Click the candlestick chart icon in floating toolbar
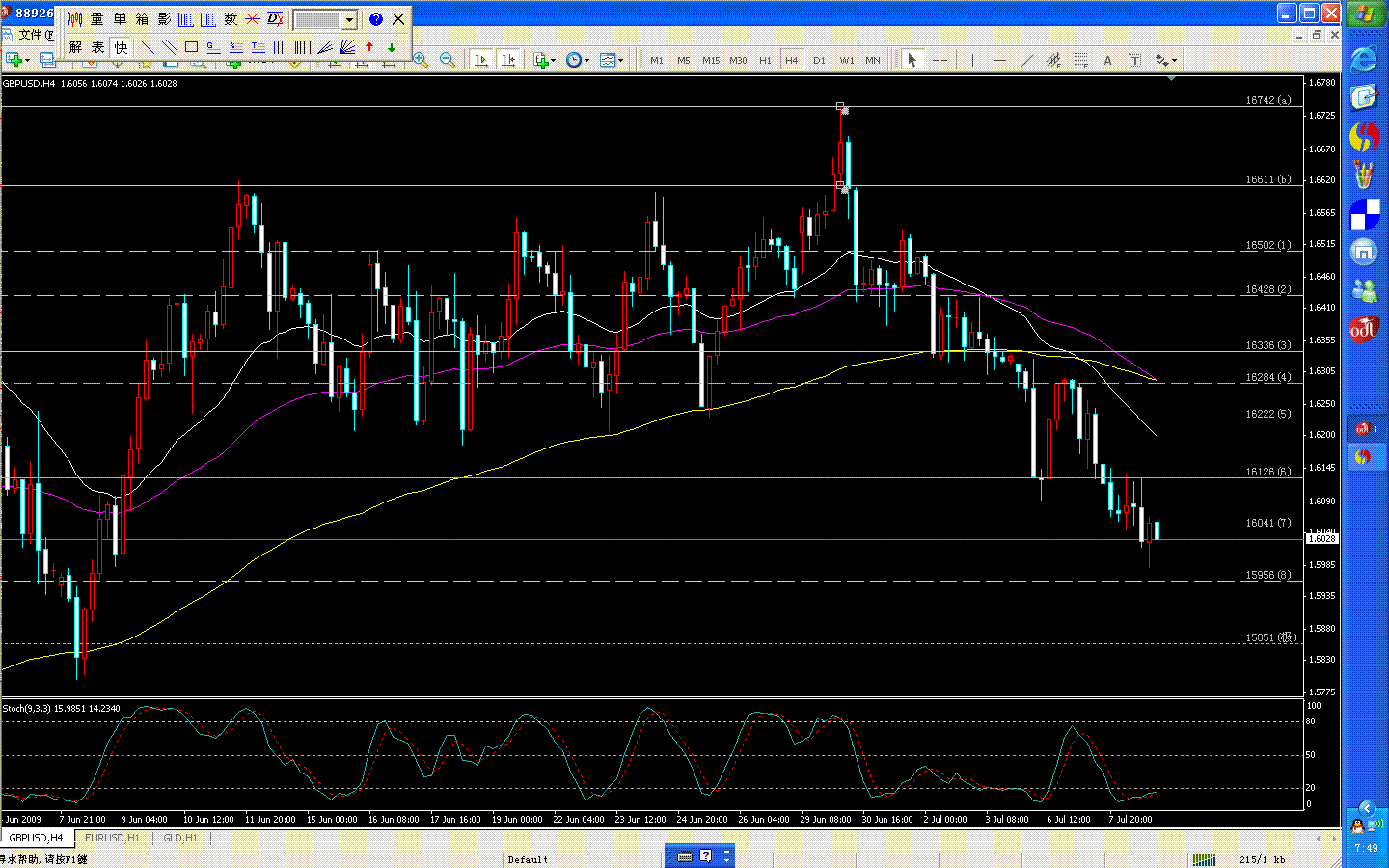 75,19
